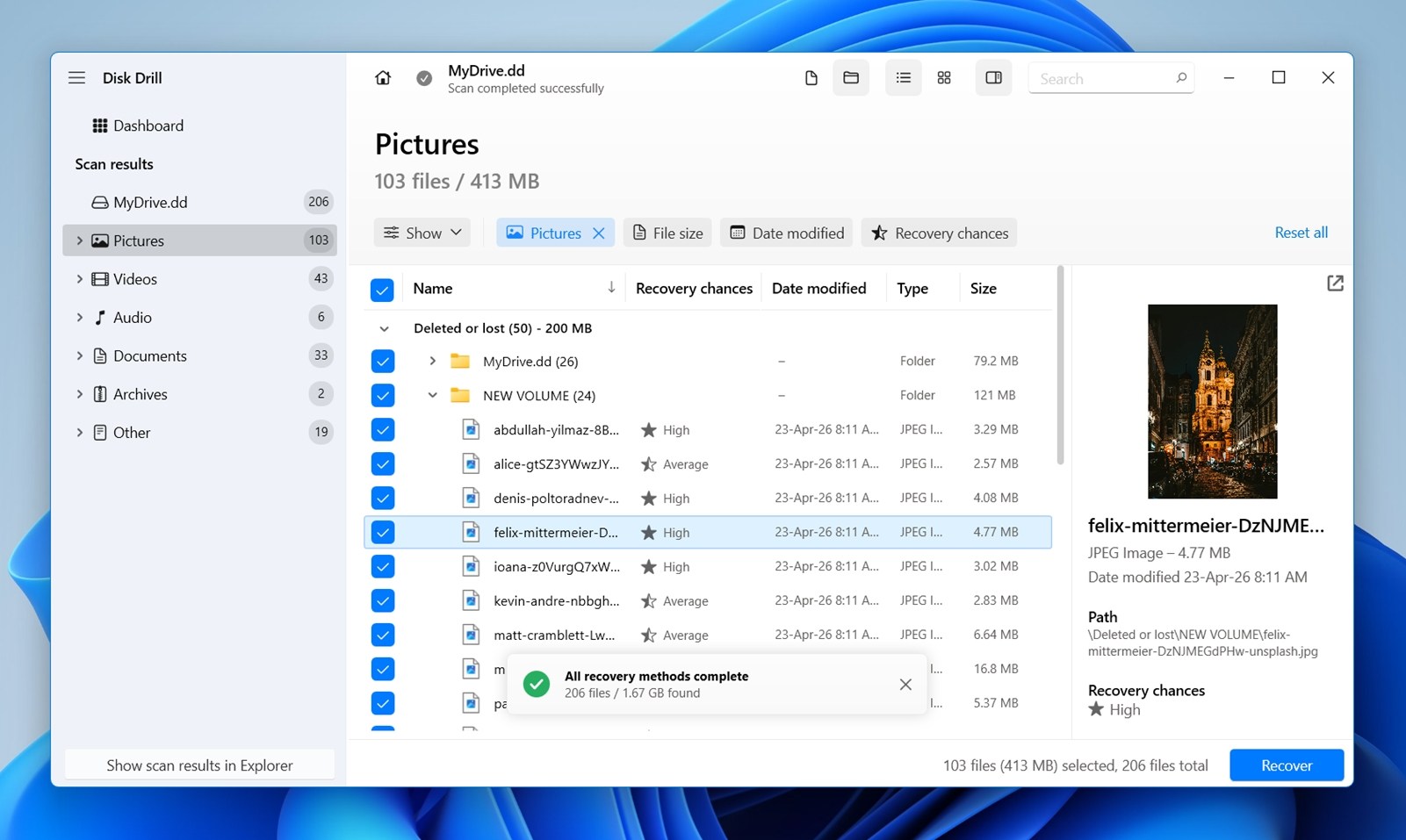Toggle the select-all checkbox in header
The height and width of the screenshot is (840, 1406).
tap(382, 290)
